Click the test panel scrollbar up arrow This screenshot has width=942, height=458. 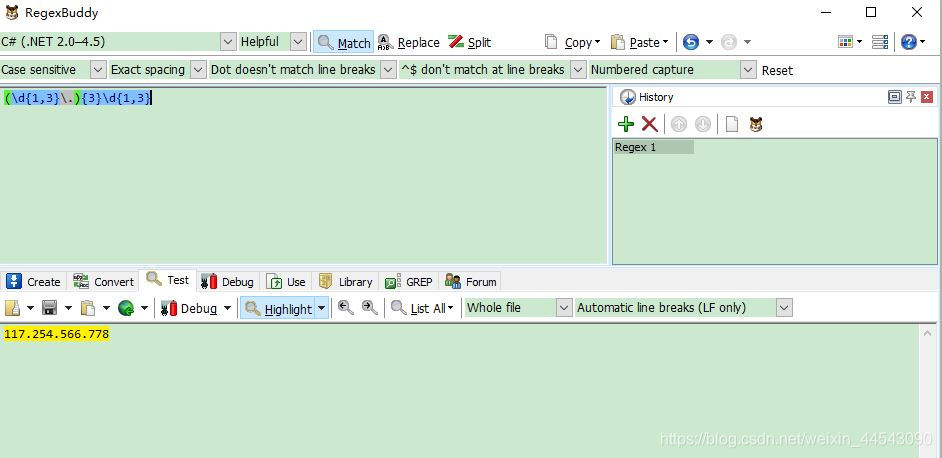[929, 332]
